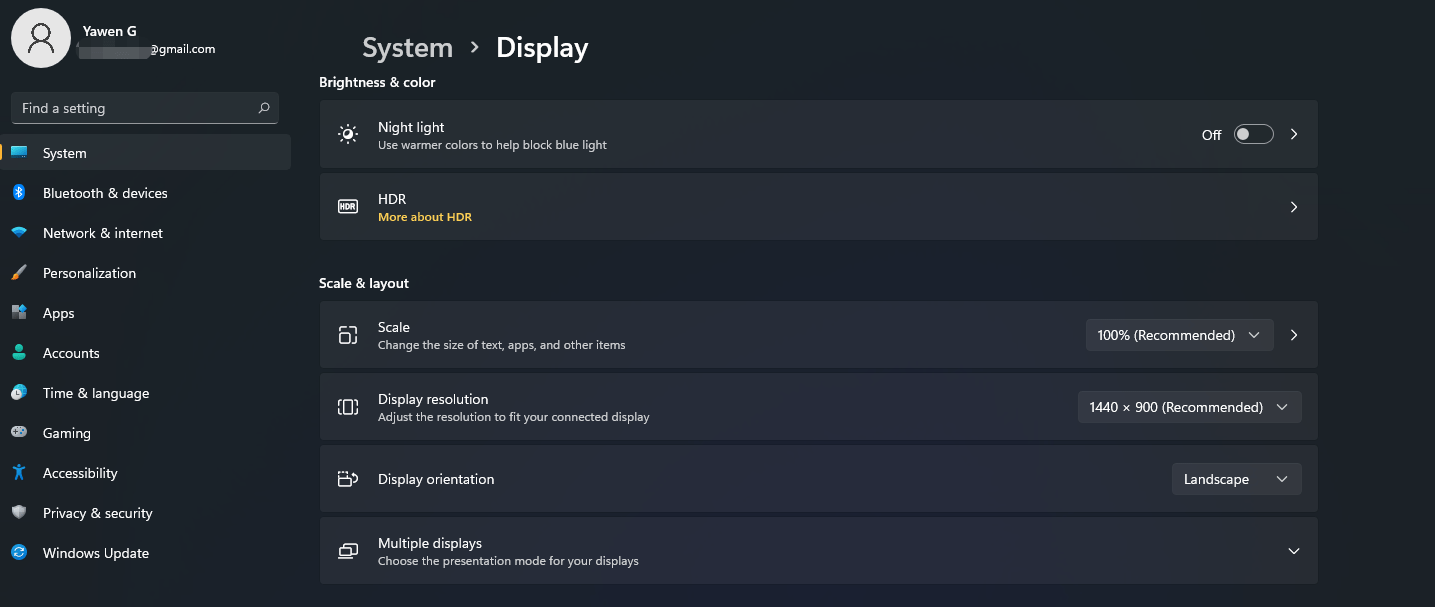This screenshot has width=1435, height=607.
Task: Open the Display resolution dropdown
Action: pyautogui.click(x=1189, y=407)
